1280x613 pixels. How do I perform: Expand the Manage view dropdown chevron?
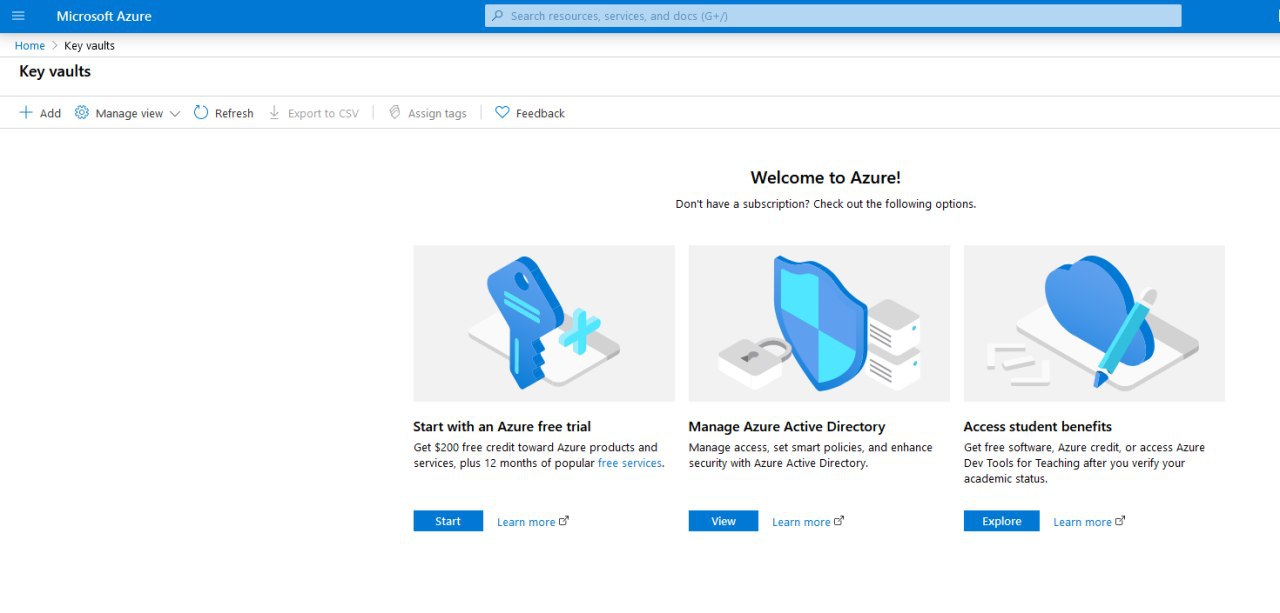tap(175, 114)
